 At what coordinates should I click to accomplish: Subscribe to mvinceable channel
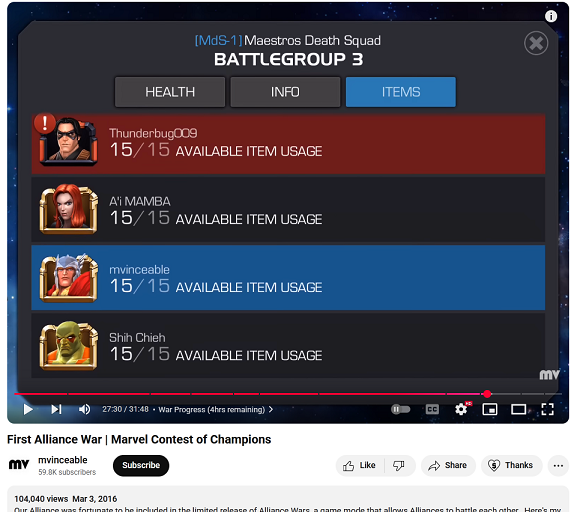pyautogui.click(x=141, y=465)
